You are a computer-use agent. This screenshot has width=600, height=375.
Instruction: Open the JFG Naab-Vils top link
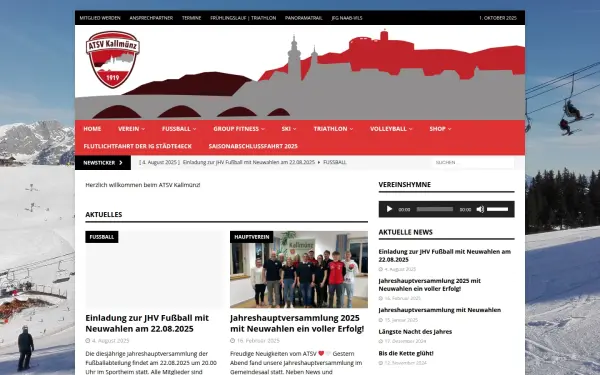347,18
